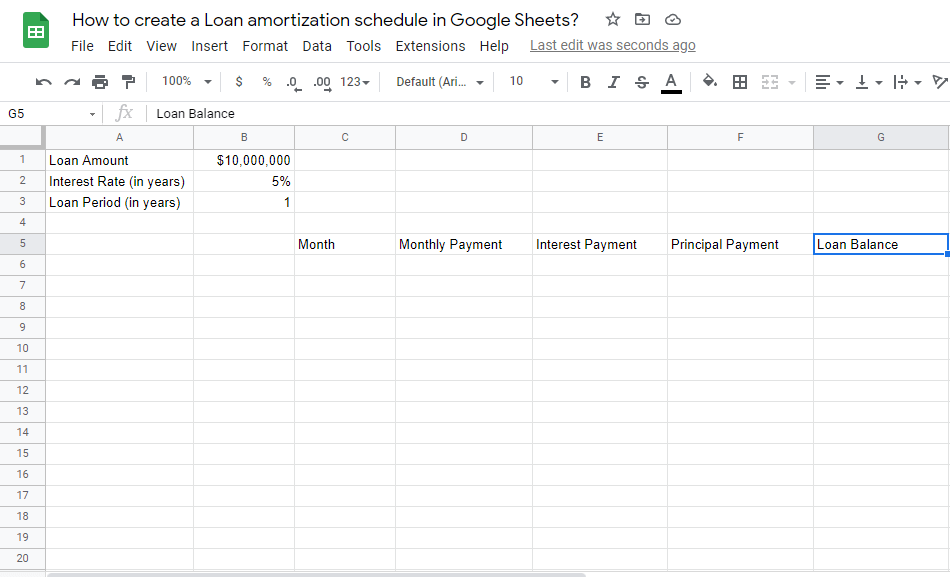Expand the name box dropdown arrow
This screenshot has height=577, width=950.
92,114
